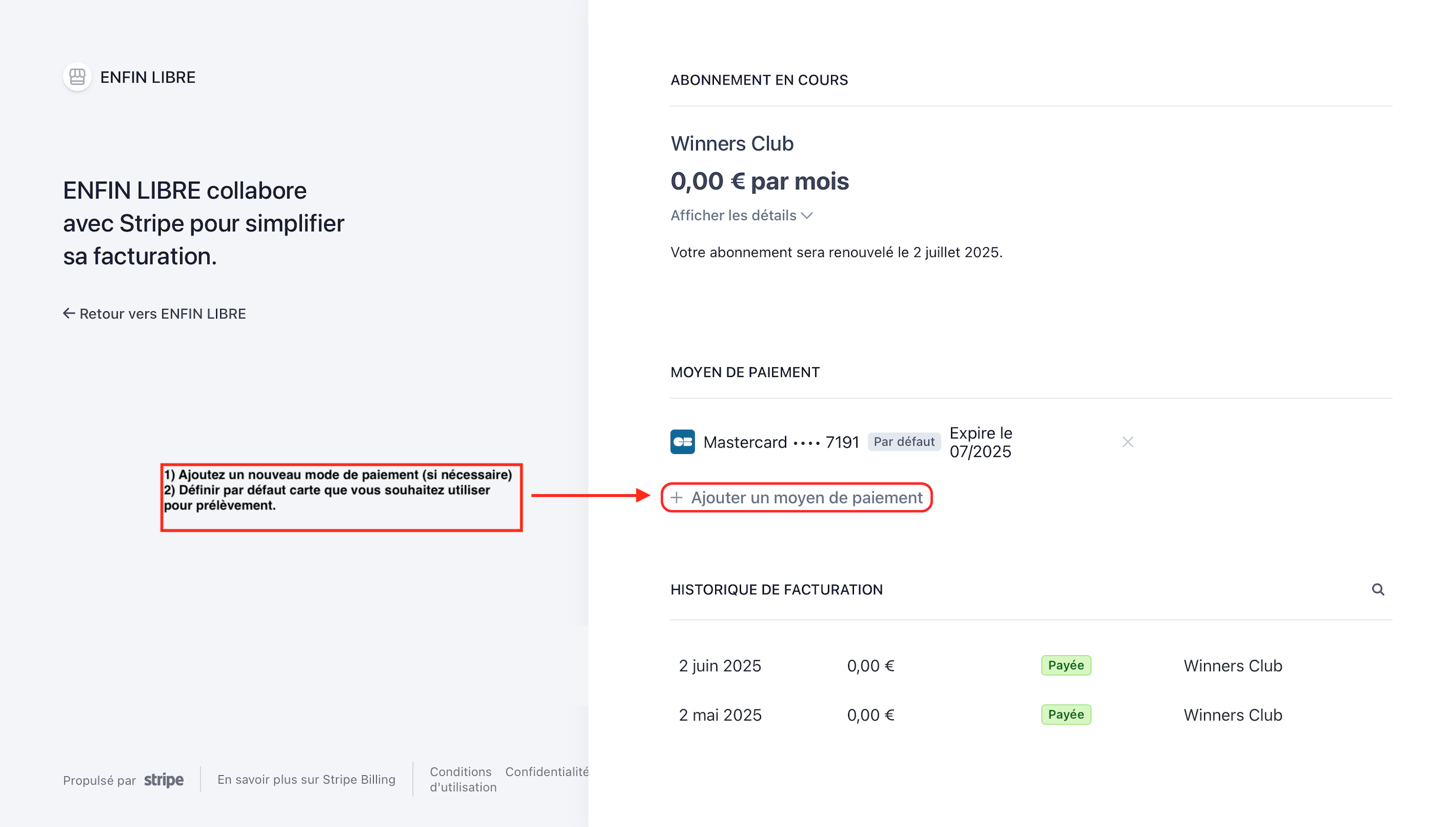Click the ENFIN LIBRE business name header

(148, 77)
